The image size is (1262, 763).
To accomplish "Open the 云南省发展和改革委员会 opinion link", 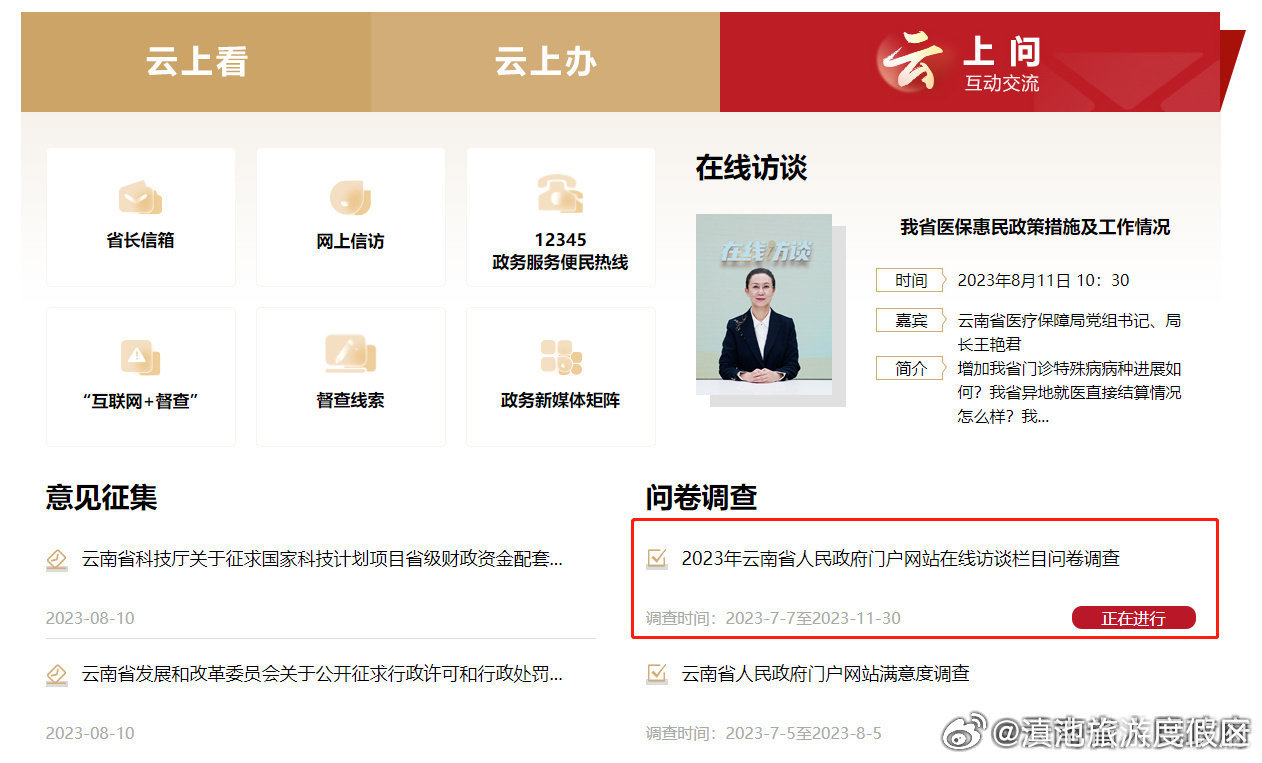I will pyautogui.click(x=321, y=675).
